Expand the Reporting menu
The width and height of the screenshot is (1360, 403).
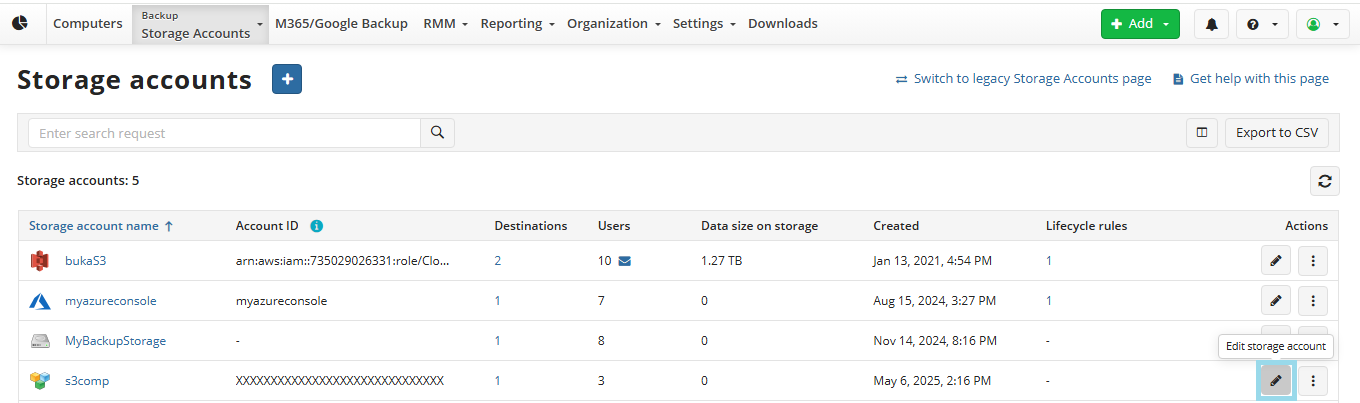click(x=517, y=24)
